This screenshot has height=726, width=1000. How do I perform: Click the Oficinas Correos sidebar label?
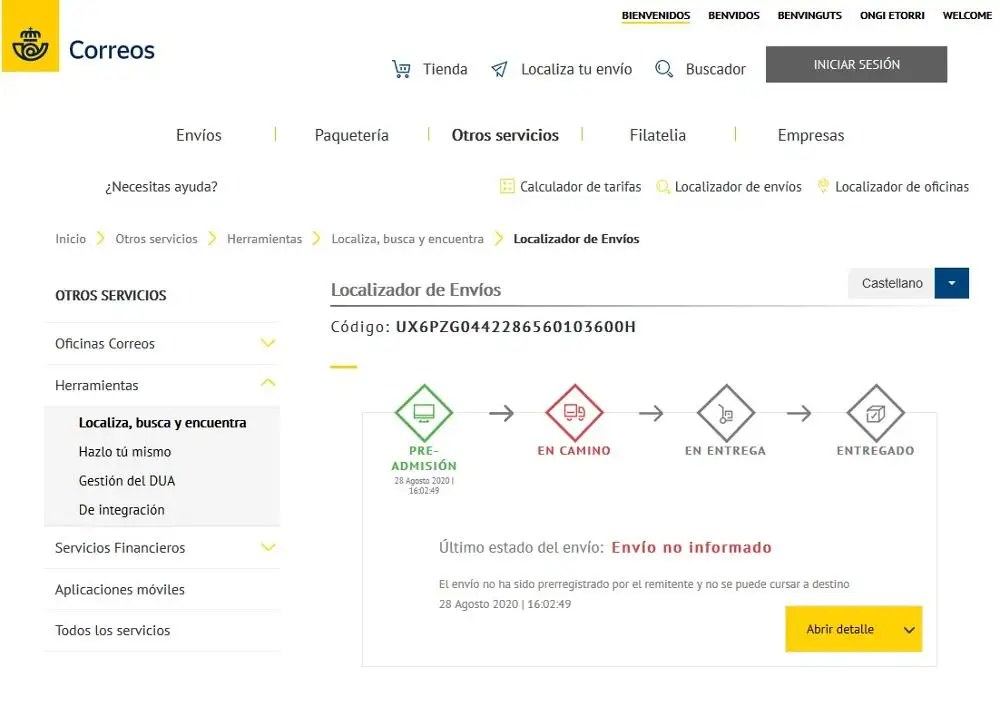click(105, 343)
